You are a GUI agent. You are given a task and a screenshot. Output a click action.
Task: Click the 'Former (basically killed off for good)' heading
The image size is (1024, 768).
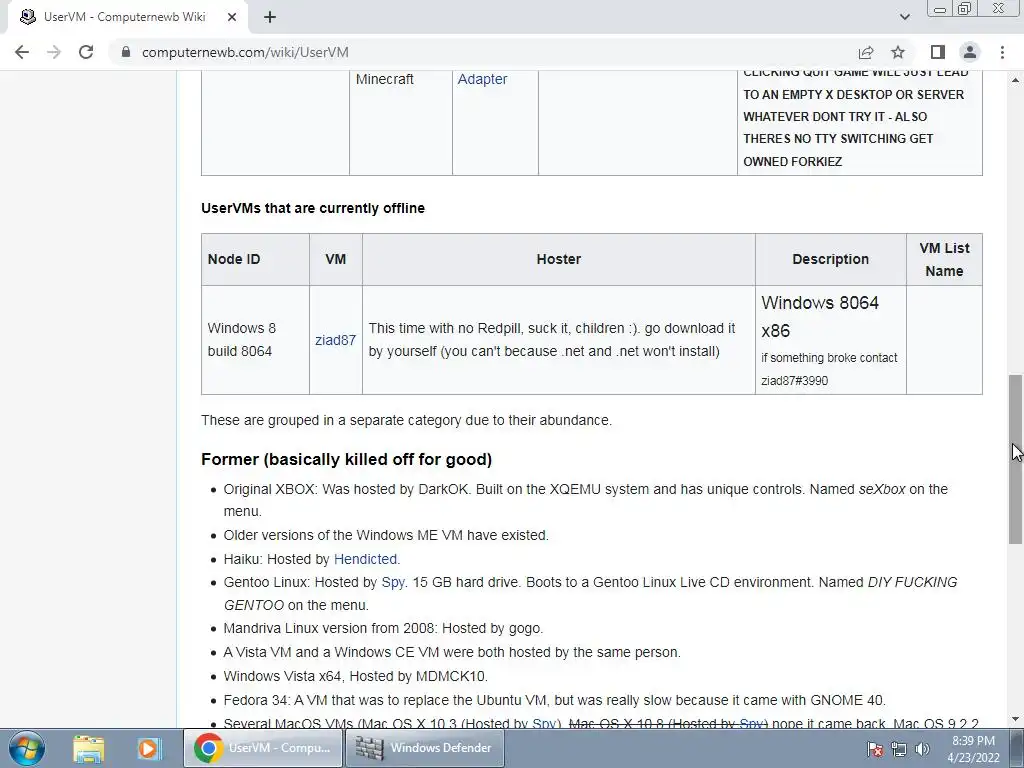[x=346, y=459]
